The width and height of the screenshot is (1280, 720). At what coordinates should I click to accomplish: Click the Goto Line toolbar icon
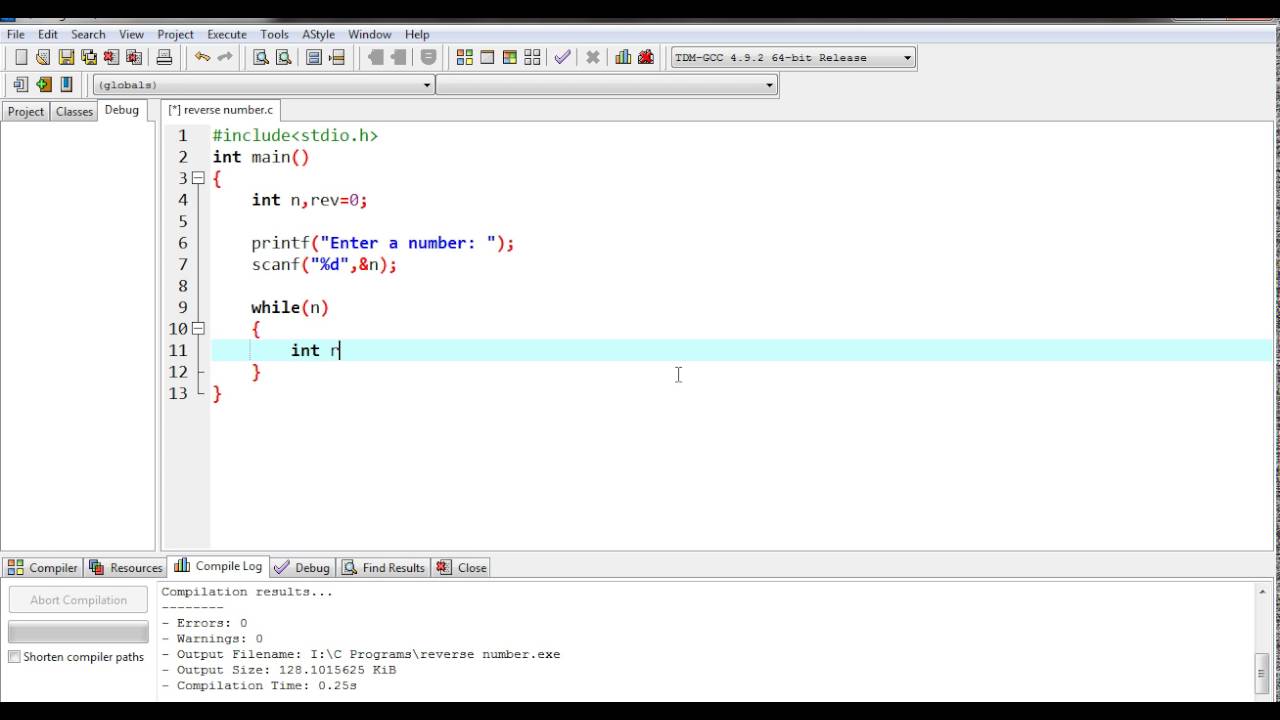pos(337,57)
